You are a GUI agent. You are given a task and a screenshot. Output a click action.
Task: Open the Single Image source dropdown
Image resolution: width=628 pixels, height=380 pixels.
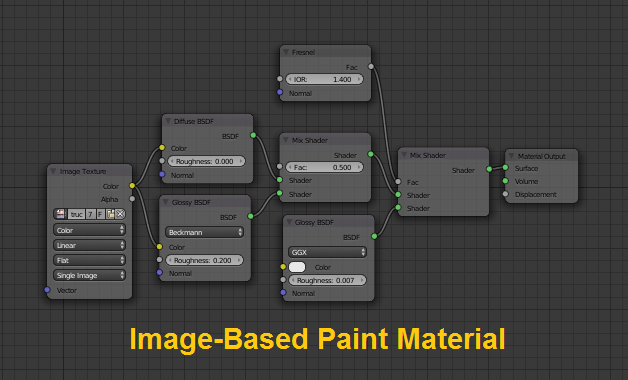coord(89,275)
